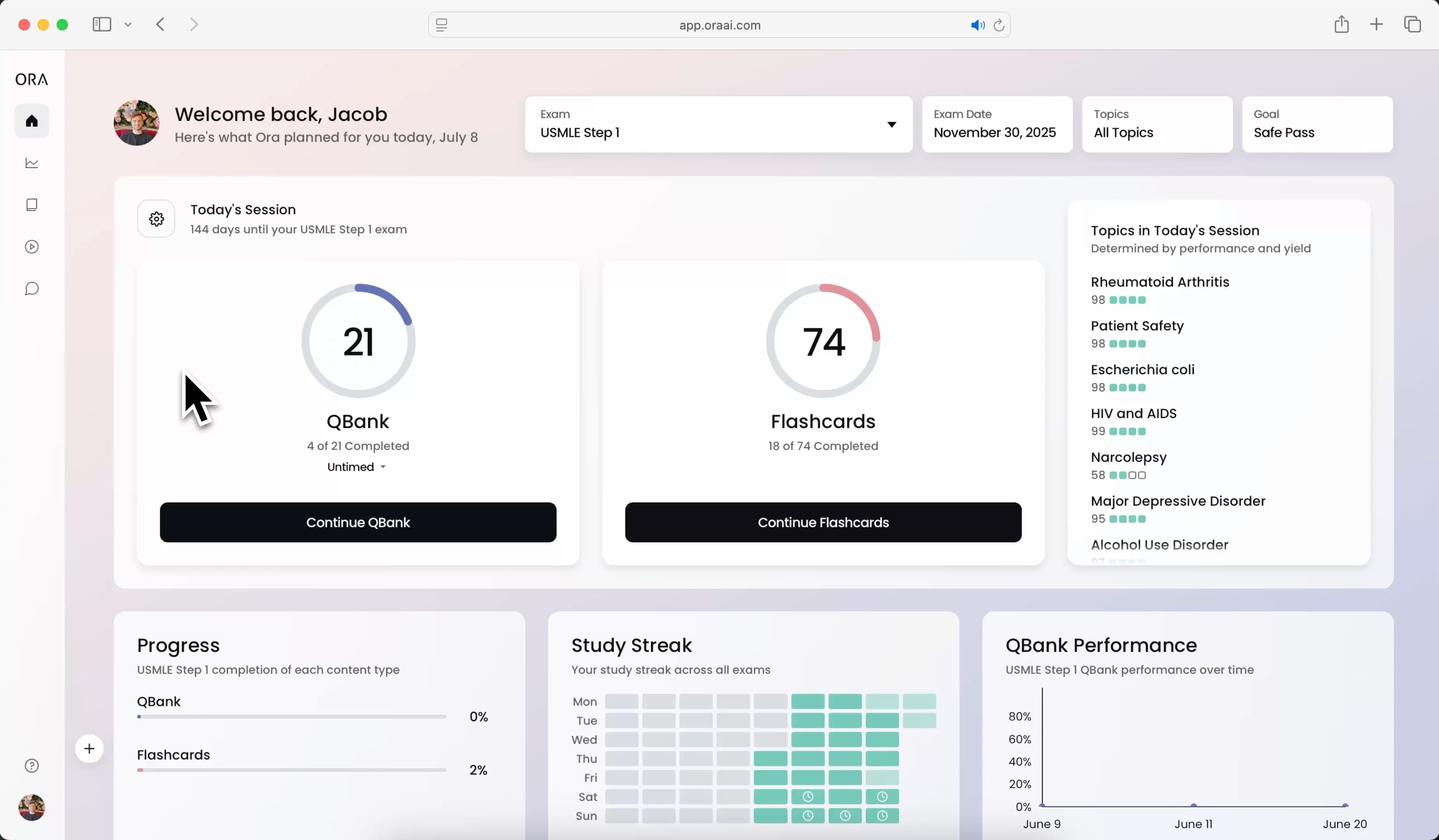Open the video play icon in sidebar

pos(32,247)
